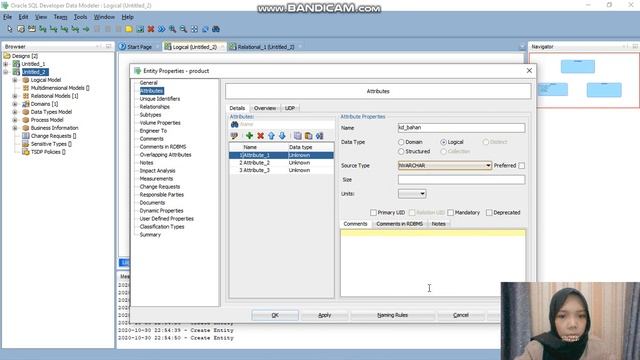
Task: Click the Default Size toolbar icon
Action: [x=205, y=29]
